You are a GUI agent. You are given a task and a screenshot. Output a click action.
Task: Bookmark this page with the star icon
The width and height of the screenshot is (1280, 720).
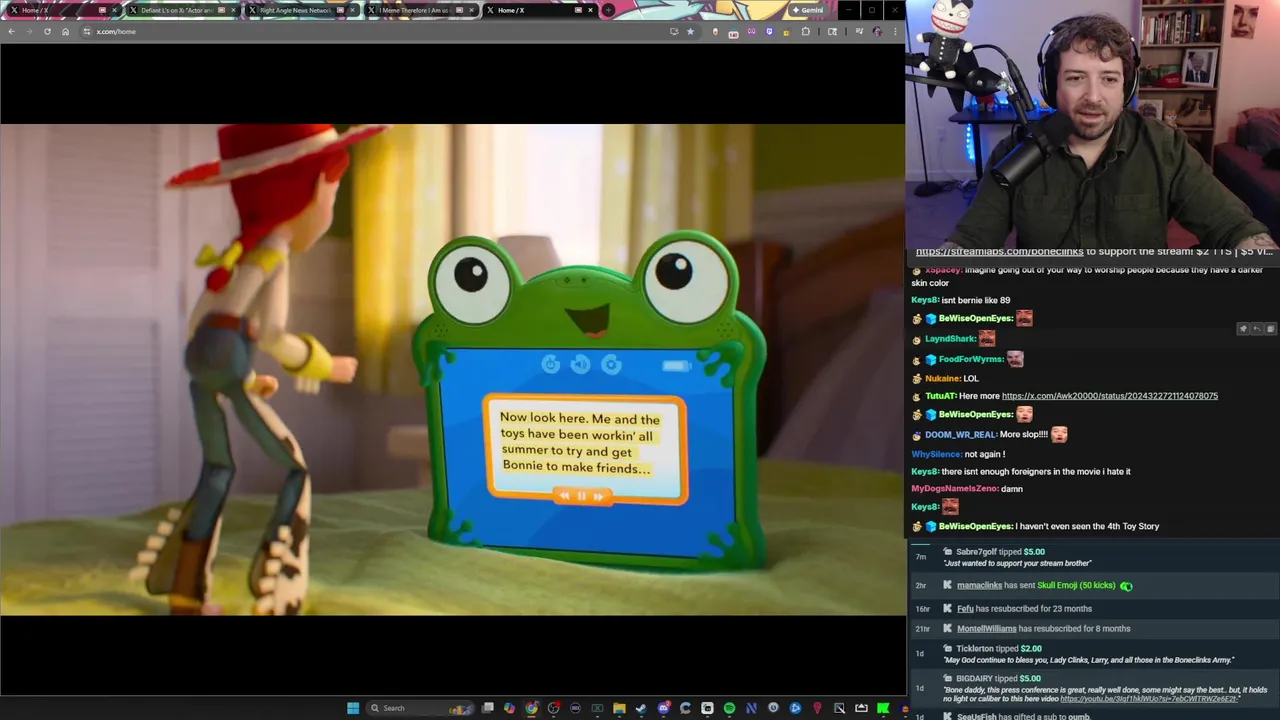point(690,31)
